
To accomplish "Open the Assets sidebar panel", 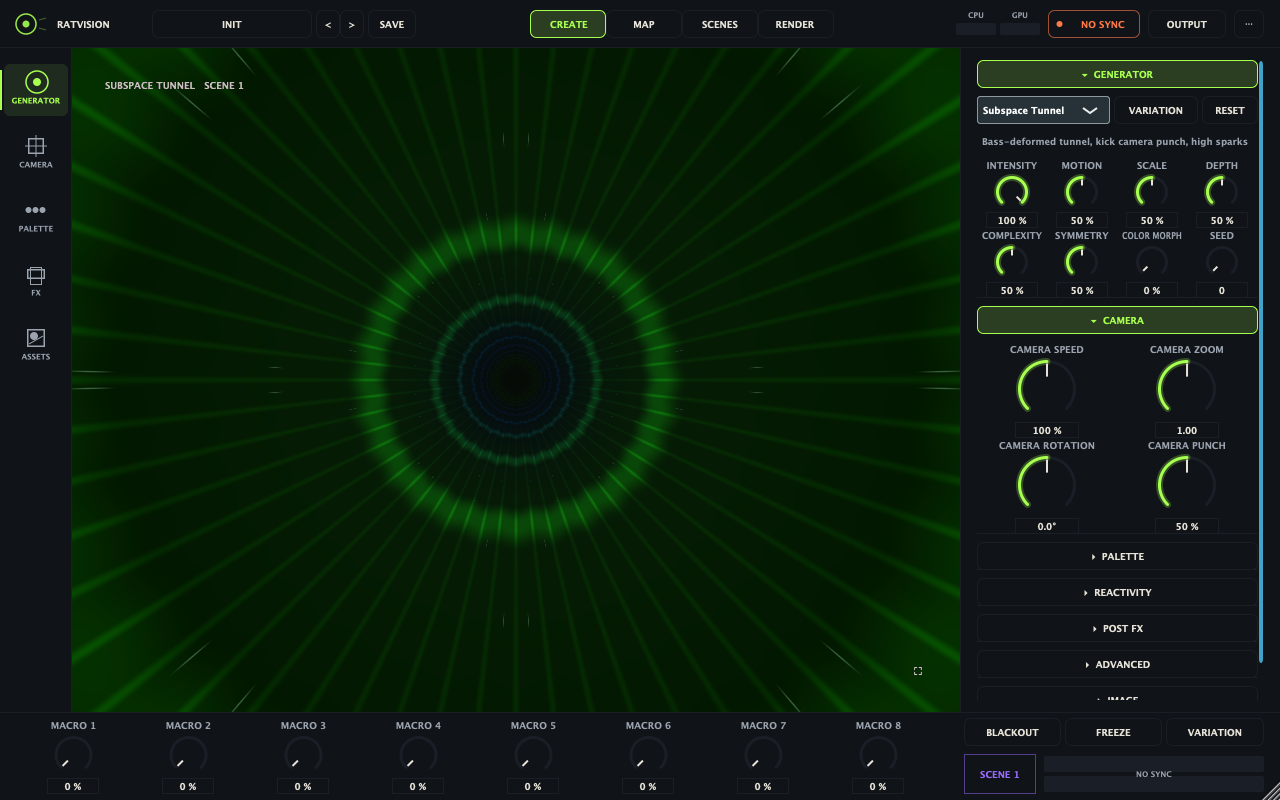I will pos(36,345).
